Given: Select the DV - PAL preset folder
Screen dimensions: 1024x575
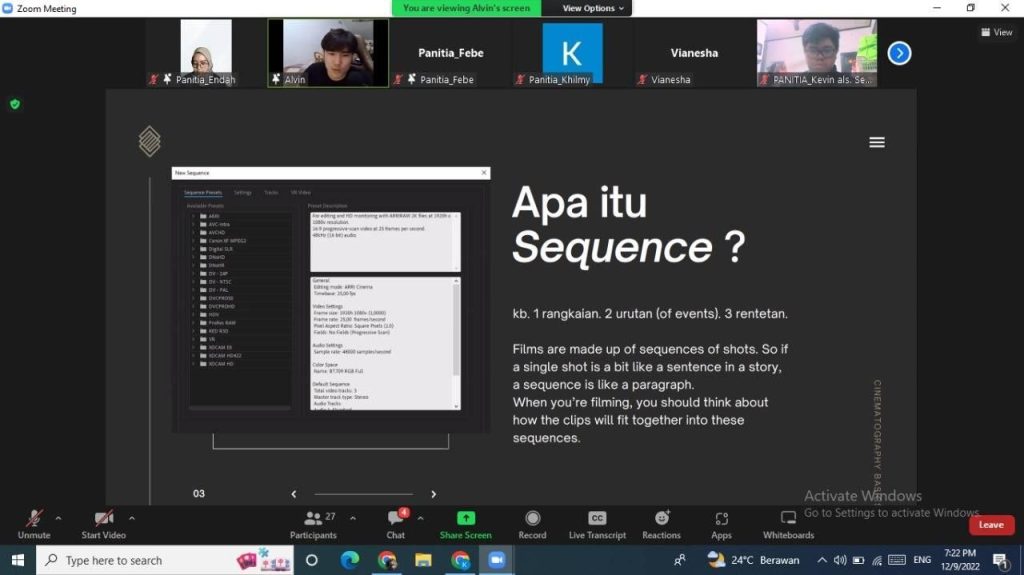Looking at the screenshot, I should point(218,290).
